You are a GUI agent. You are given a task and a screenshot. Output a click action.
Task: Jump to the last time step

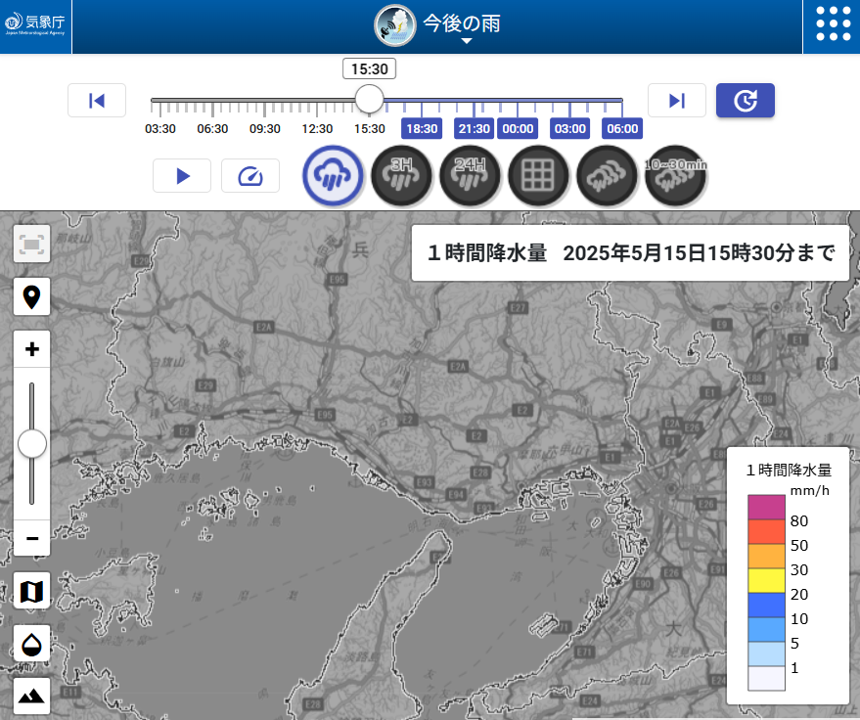pyautogui.click(x=677, y=100)
